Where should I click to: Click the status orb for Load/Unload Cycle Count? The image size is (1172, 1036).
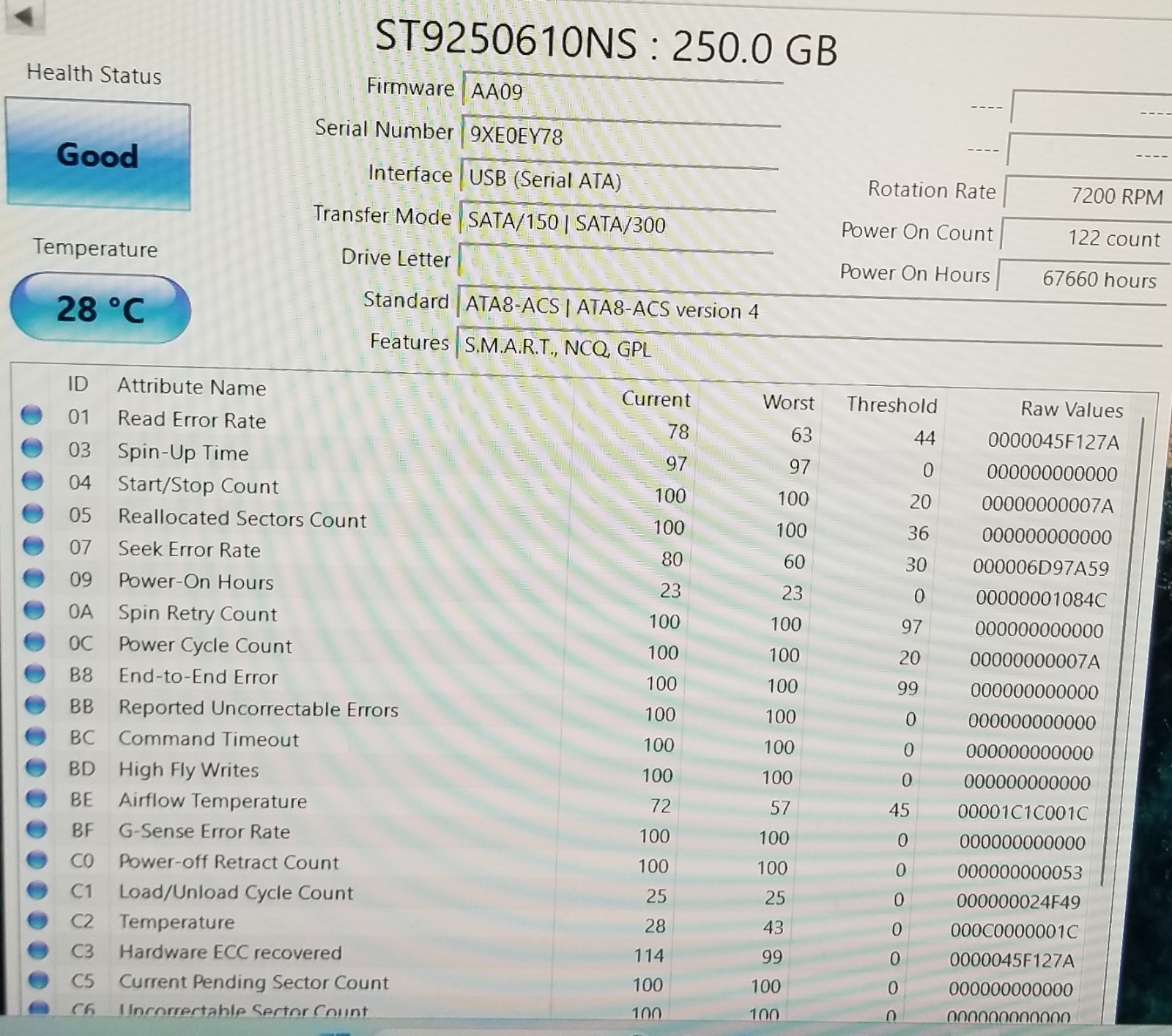pos(37,890)
